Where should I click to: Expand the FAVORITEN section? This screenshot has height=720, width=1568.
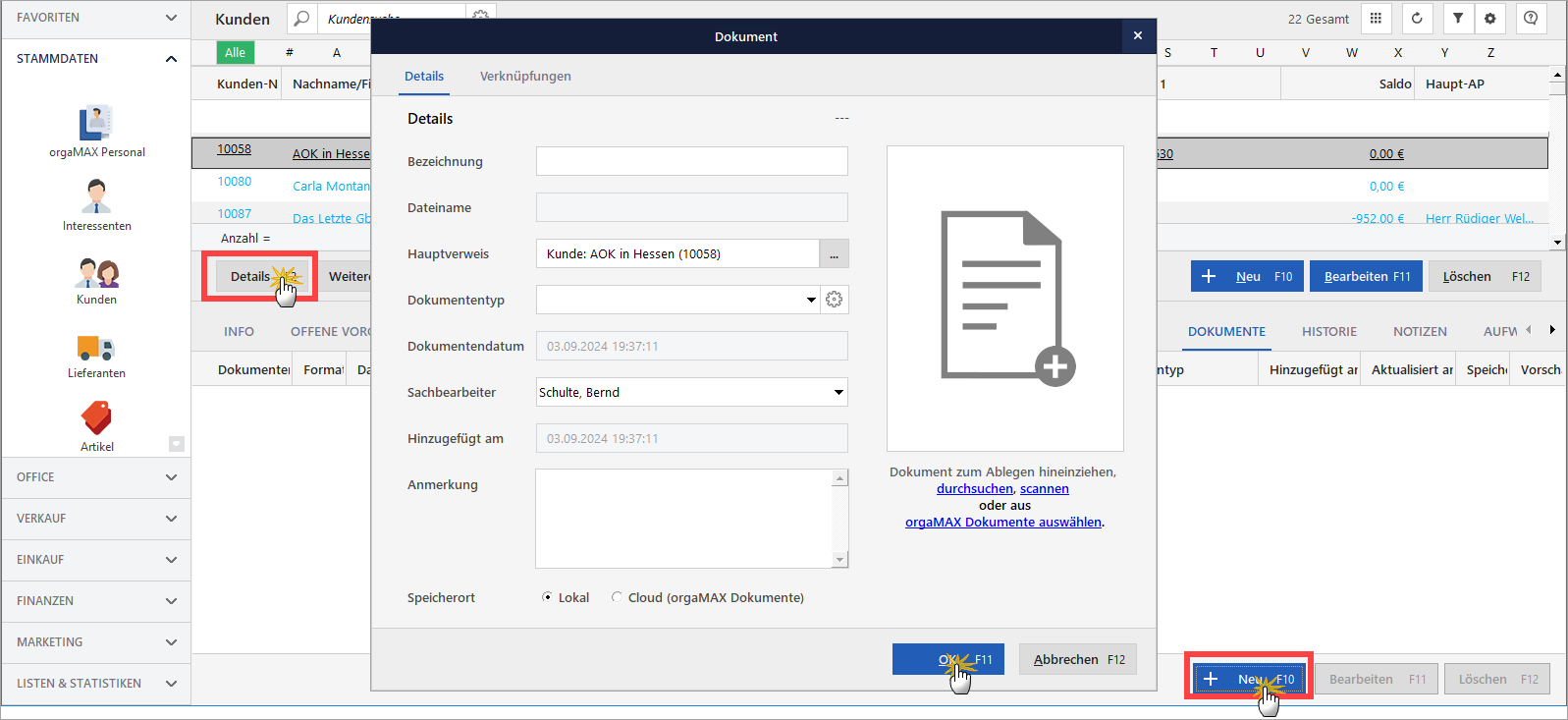[x=95, y=18]
